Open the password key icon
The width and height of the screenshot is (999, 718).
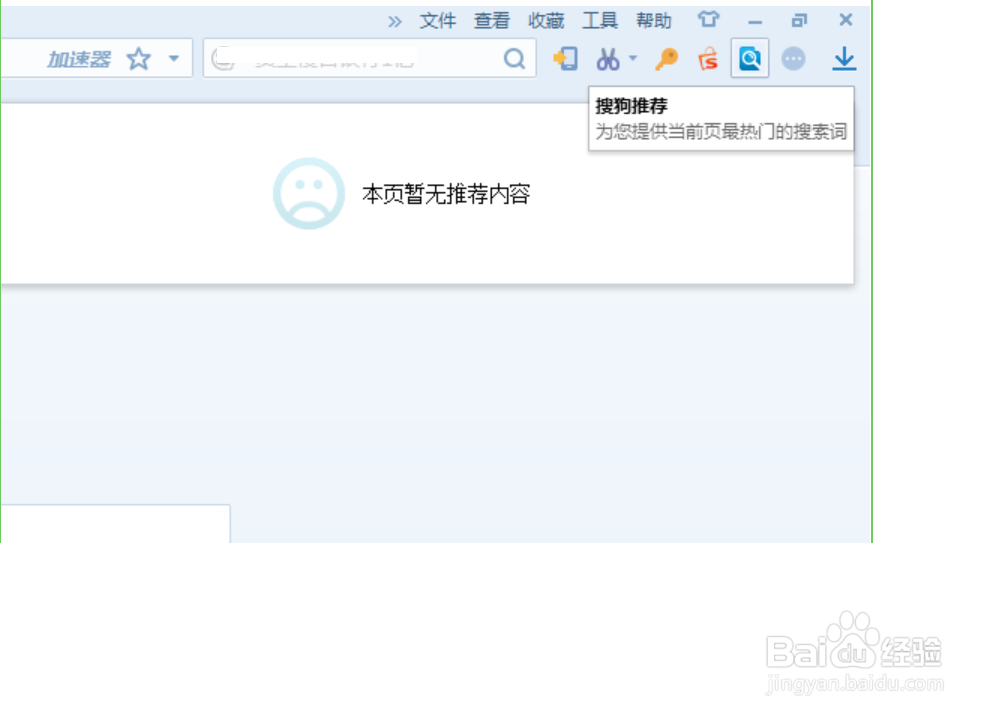pyautogui.click(x=667, y=59)
